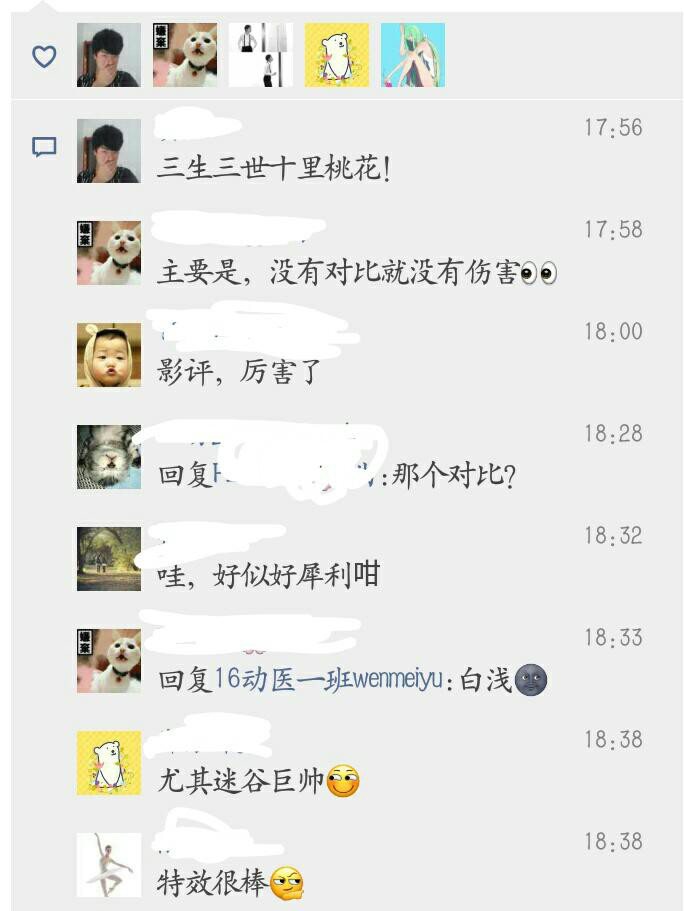The width and height of the screenshot is (684, 911).
Task: Open the yellow polar bear liker avatar
Action: pyautogui.click(x=337, y=55)
